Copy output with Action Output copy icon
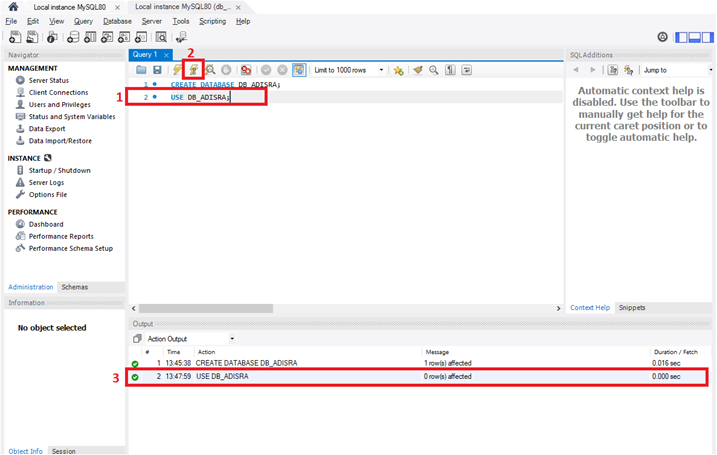 click(137, 339)
